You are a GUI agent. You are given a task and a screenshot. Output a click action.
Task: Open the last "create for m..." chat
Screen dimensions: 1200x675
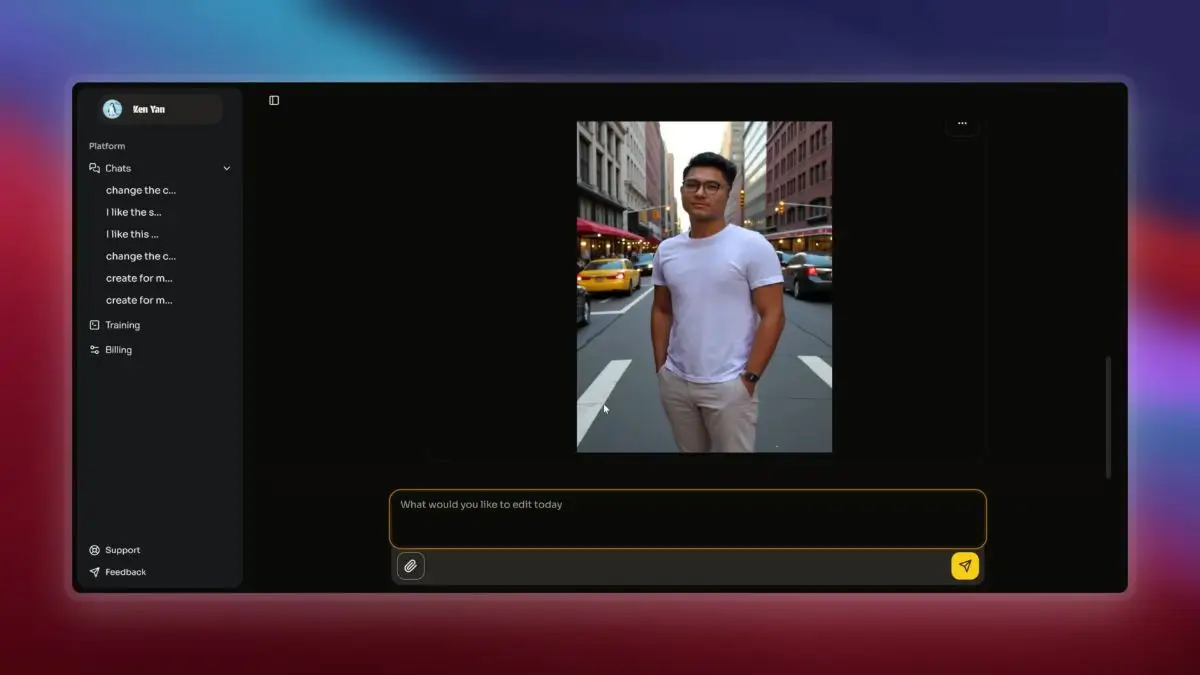click(x=139, y=300)
